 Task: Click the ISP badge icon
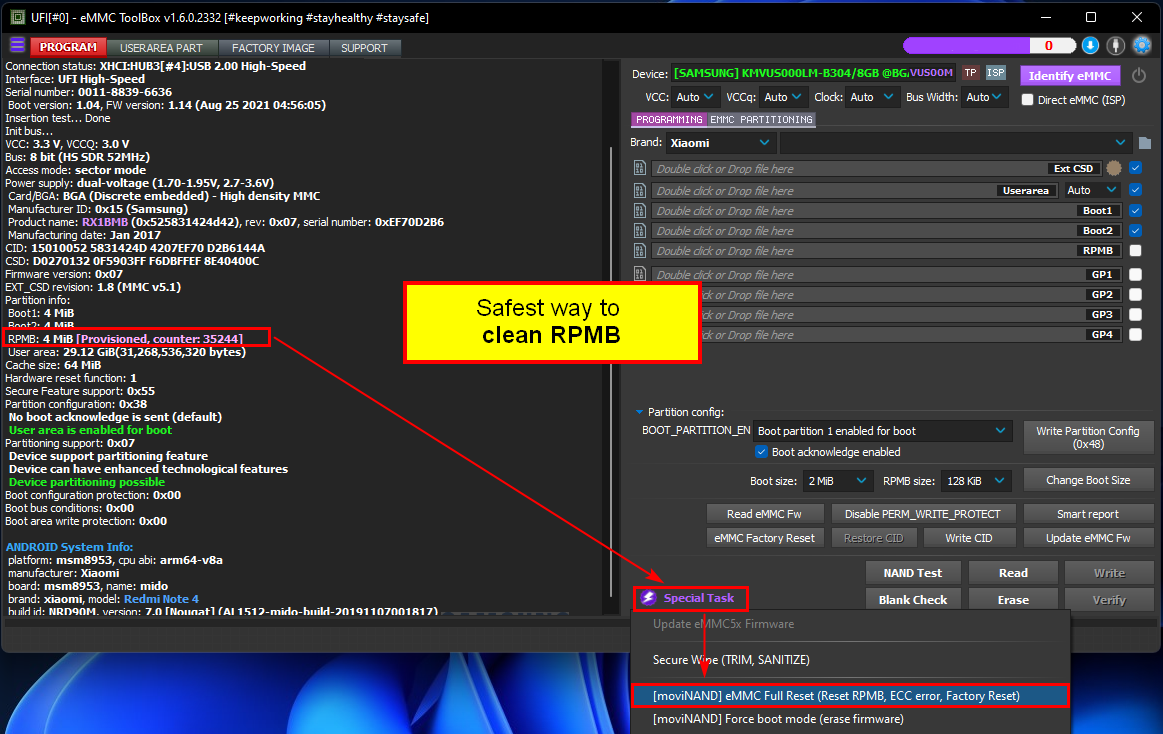click(995, 73)
